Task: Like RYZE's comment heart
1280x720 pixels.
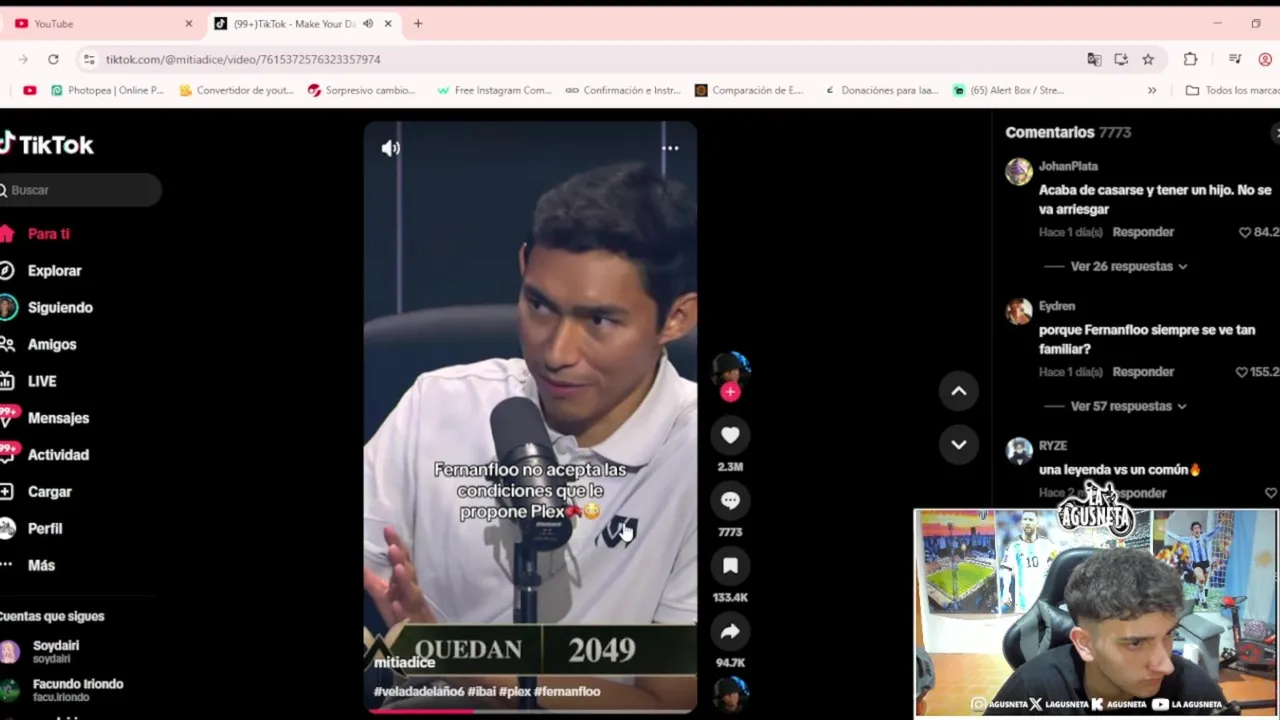Action: point(1271,493)
